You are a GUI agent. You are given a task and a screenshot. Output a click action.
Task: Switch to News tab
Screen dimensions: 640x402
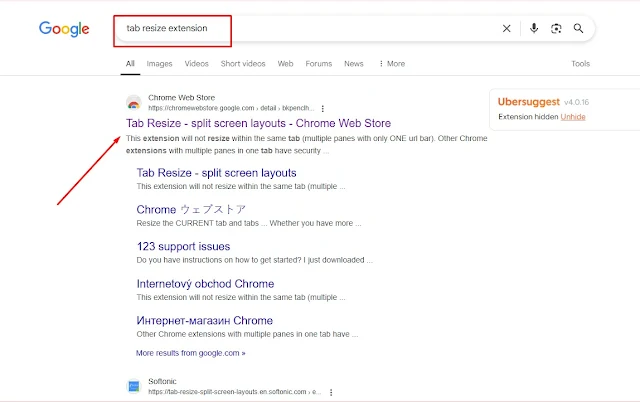point(353,64)
